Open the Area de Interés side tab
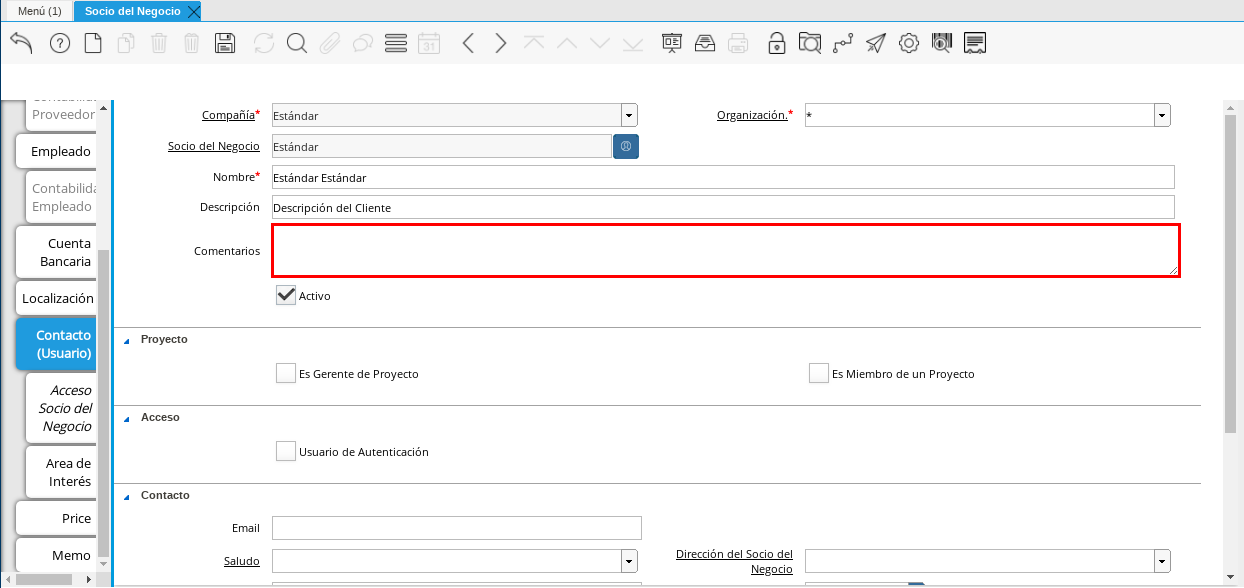Image resolution: width=1244 pixels, height=588 pixels. coord(60,472)
